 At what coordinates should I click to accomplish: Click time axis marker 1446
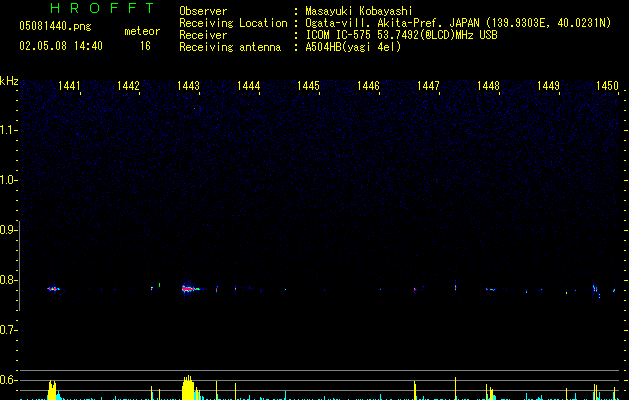[368, 86]
